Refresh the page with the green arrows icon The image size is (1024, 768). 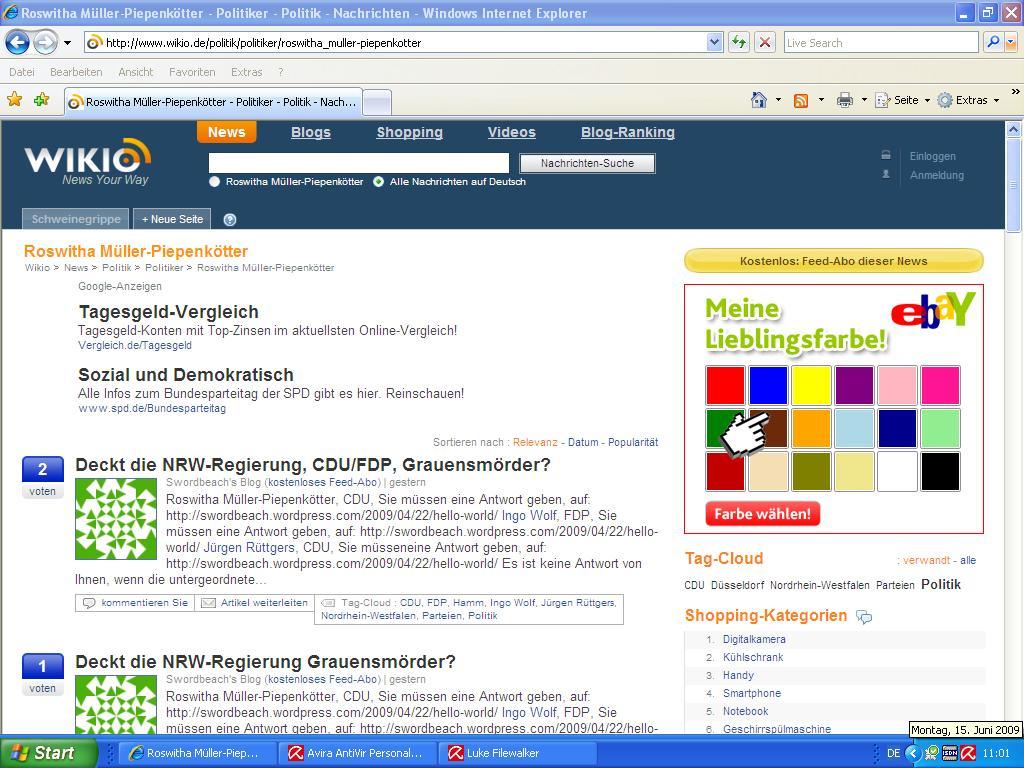point(739,43)
